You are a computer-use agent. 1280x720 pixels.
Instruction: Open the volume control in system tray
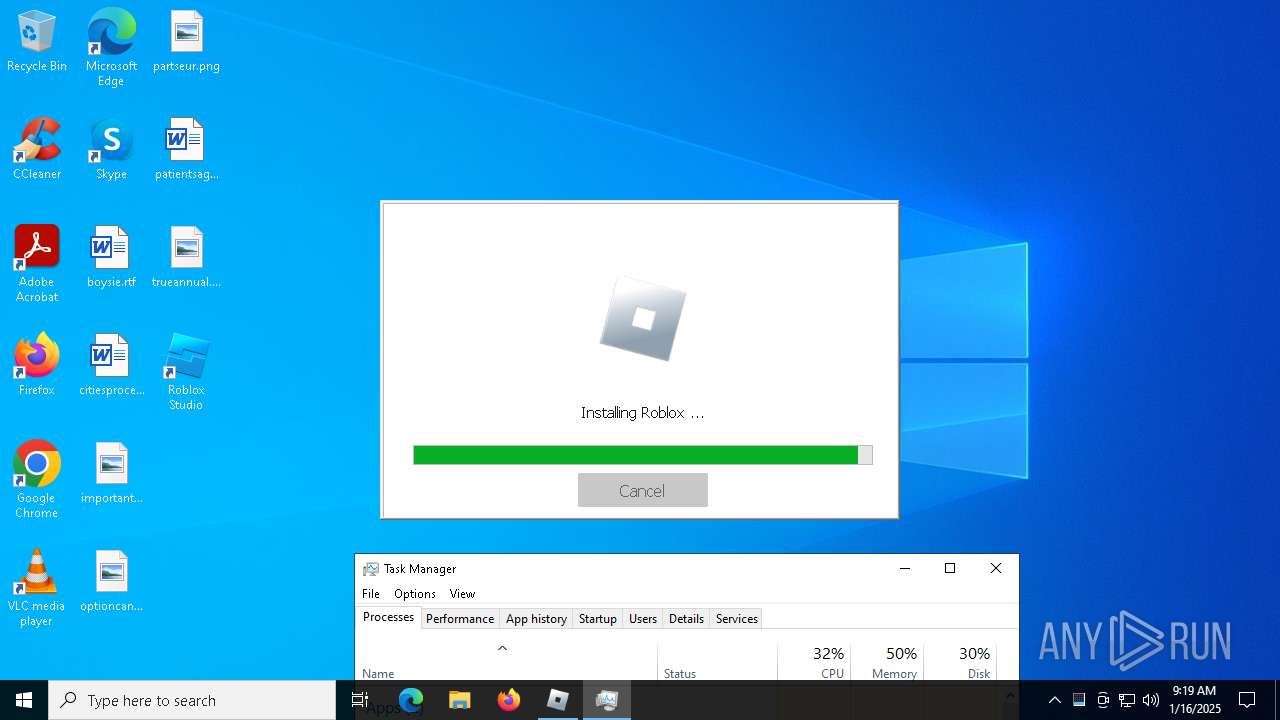1151,700
